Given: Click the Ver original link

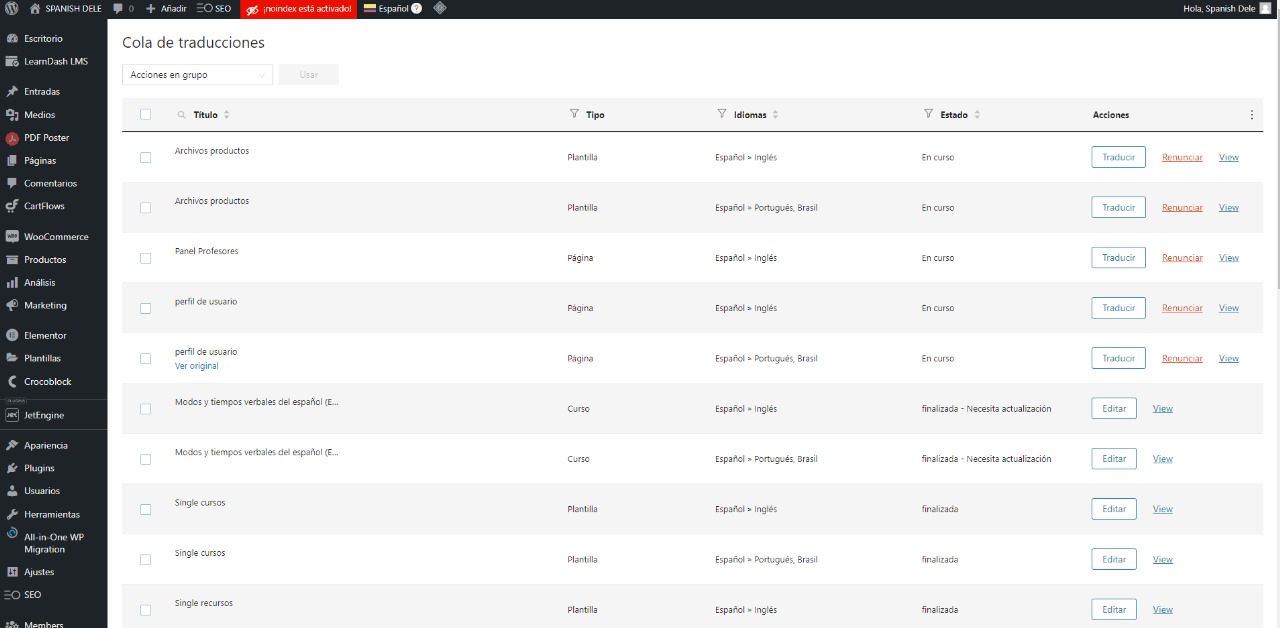Looking at the screenshot, I should (196, 366).
